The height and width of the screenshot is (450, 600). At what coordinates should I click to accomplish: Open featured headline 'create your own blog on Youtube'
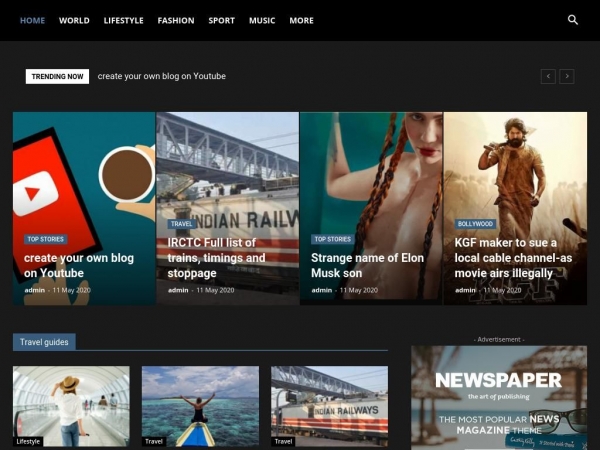(x=79, y=265)
